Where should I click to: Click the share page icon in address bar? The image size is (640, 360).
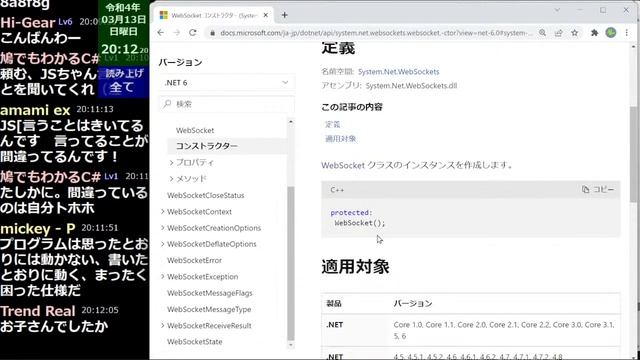(558, 33)
